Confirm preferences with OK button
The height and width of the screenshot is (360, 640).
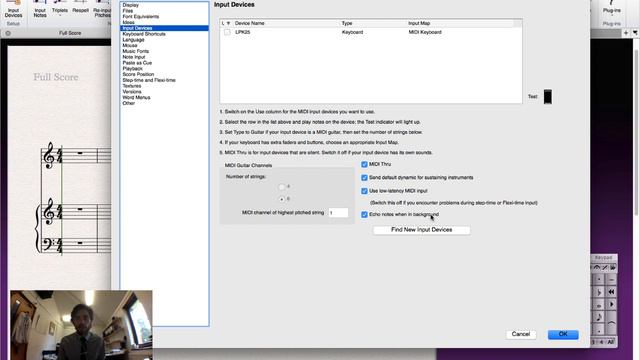[563, 334]
